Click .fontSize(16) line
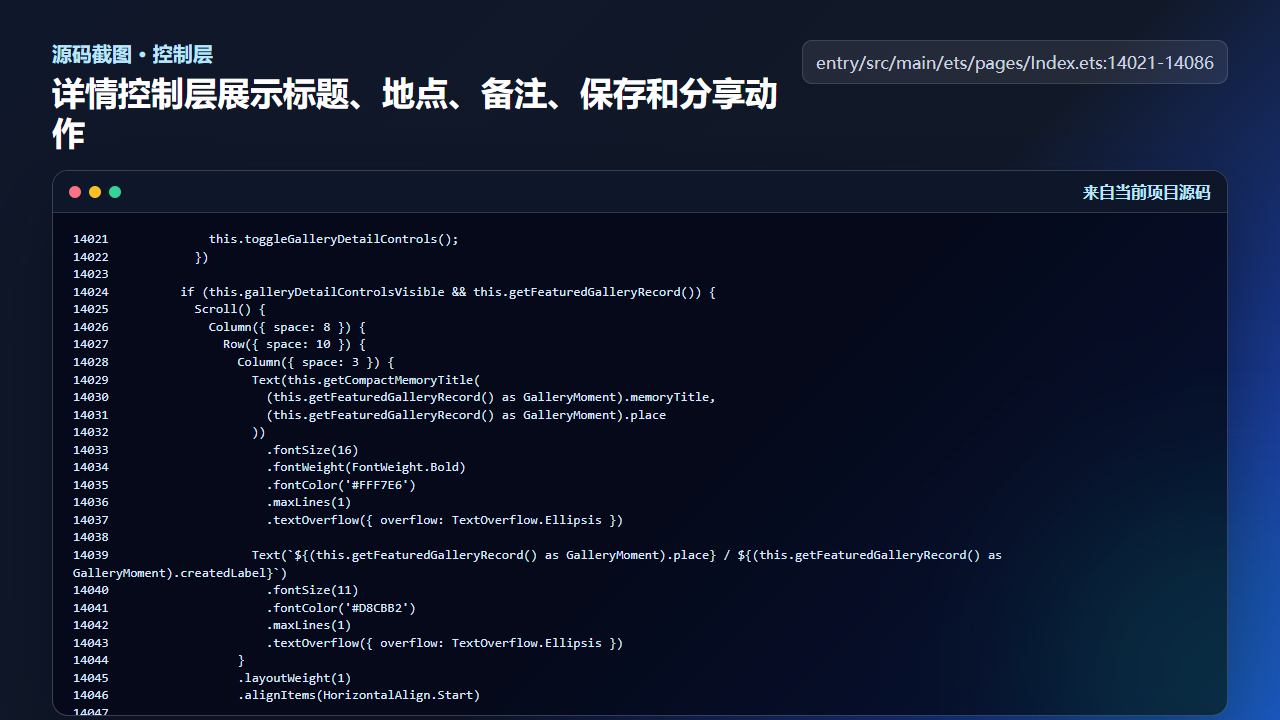Image resolution: width=1280 pixels, height=720 pixels. click(x=312, y=450)
